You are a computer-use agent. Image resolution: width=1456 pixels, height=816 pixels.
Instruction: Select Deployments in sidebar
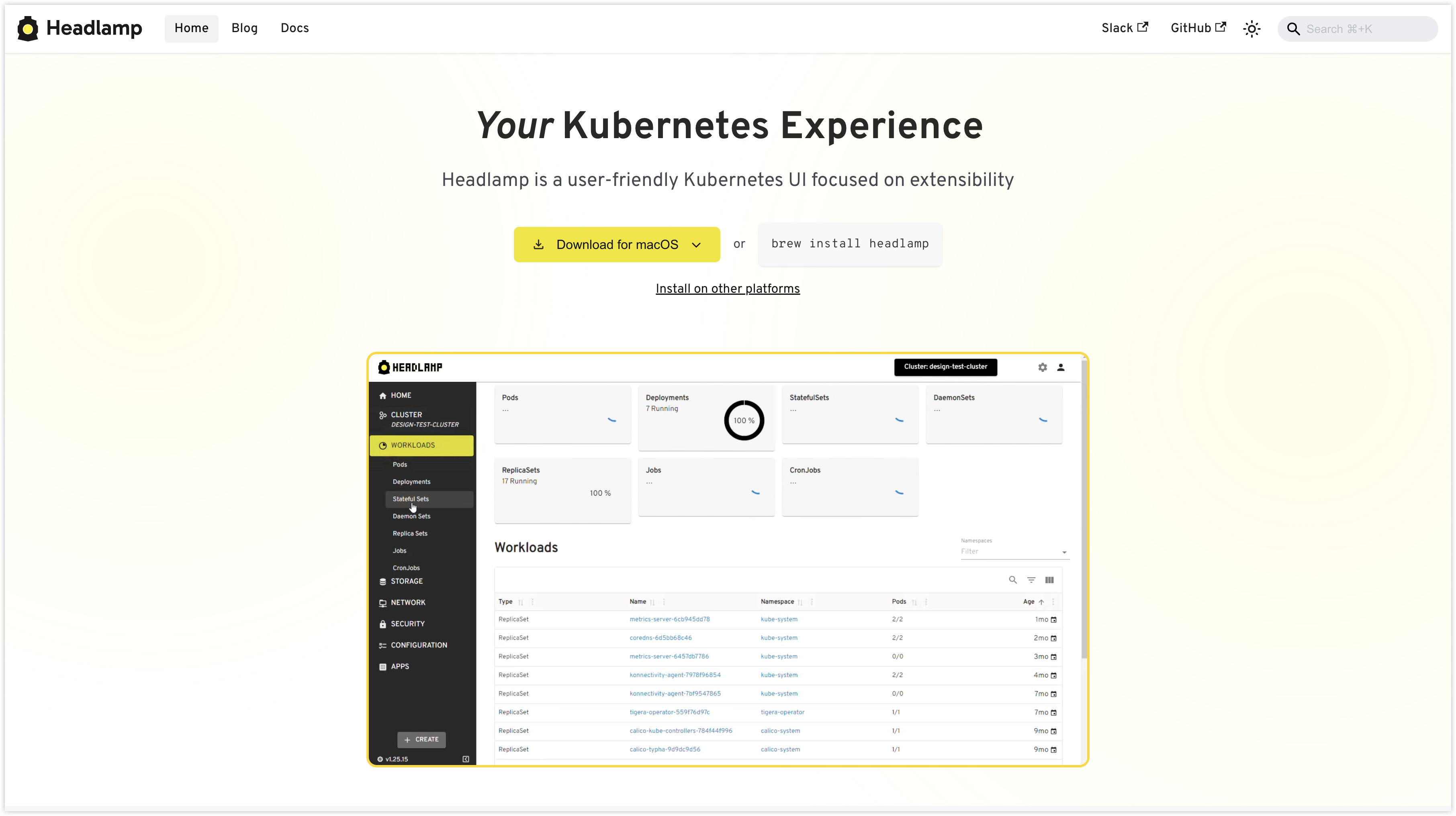[x=411, y=482]
